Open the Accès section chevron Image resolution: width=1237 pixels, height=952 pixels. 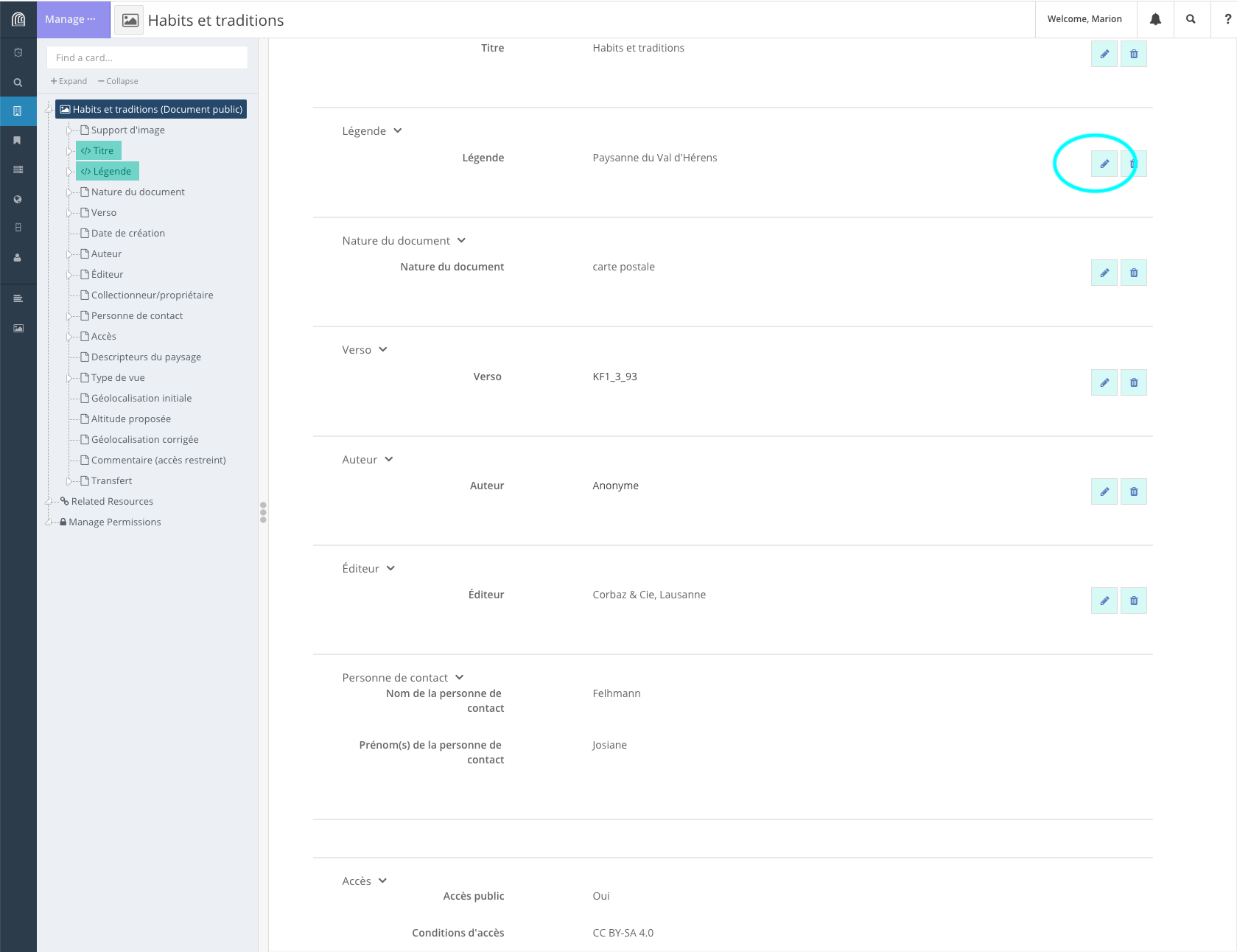point(382,881)
